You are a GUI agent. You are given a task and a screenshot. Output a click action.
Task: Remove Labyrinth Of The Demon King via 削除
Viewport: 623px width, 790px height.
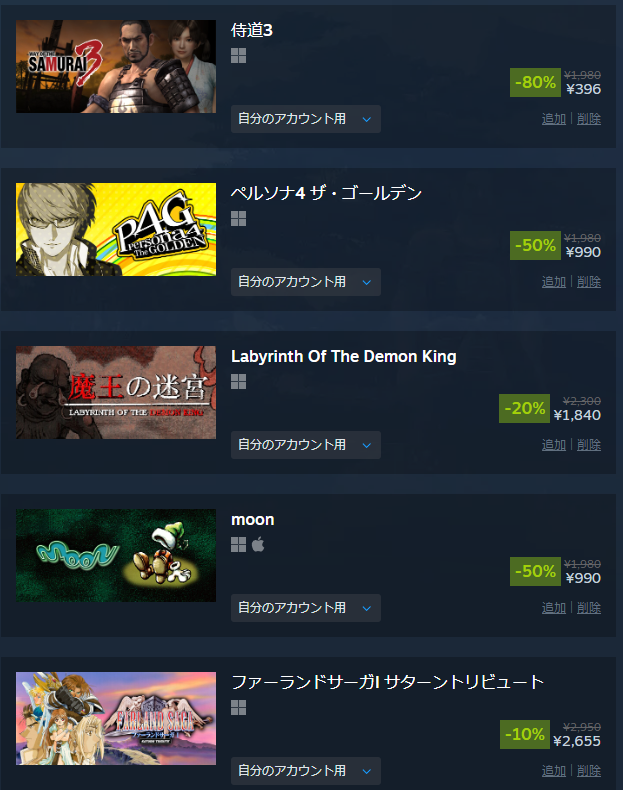pyautogui.click(x=589, y=445)
